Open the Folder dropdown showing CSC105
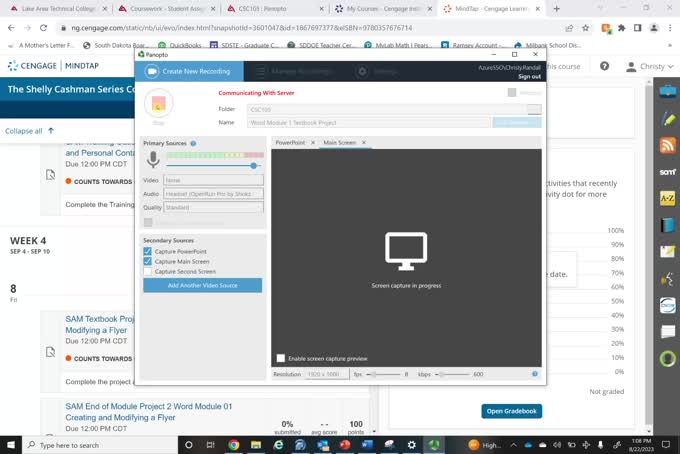The width and height of the screenshot is (680, 454). tap(394, 109)
